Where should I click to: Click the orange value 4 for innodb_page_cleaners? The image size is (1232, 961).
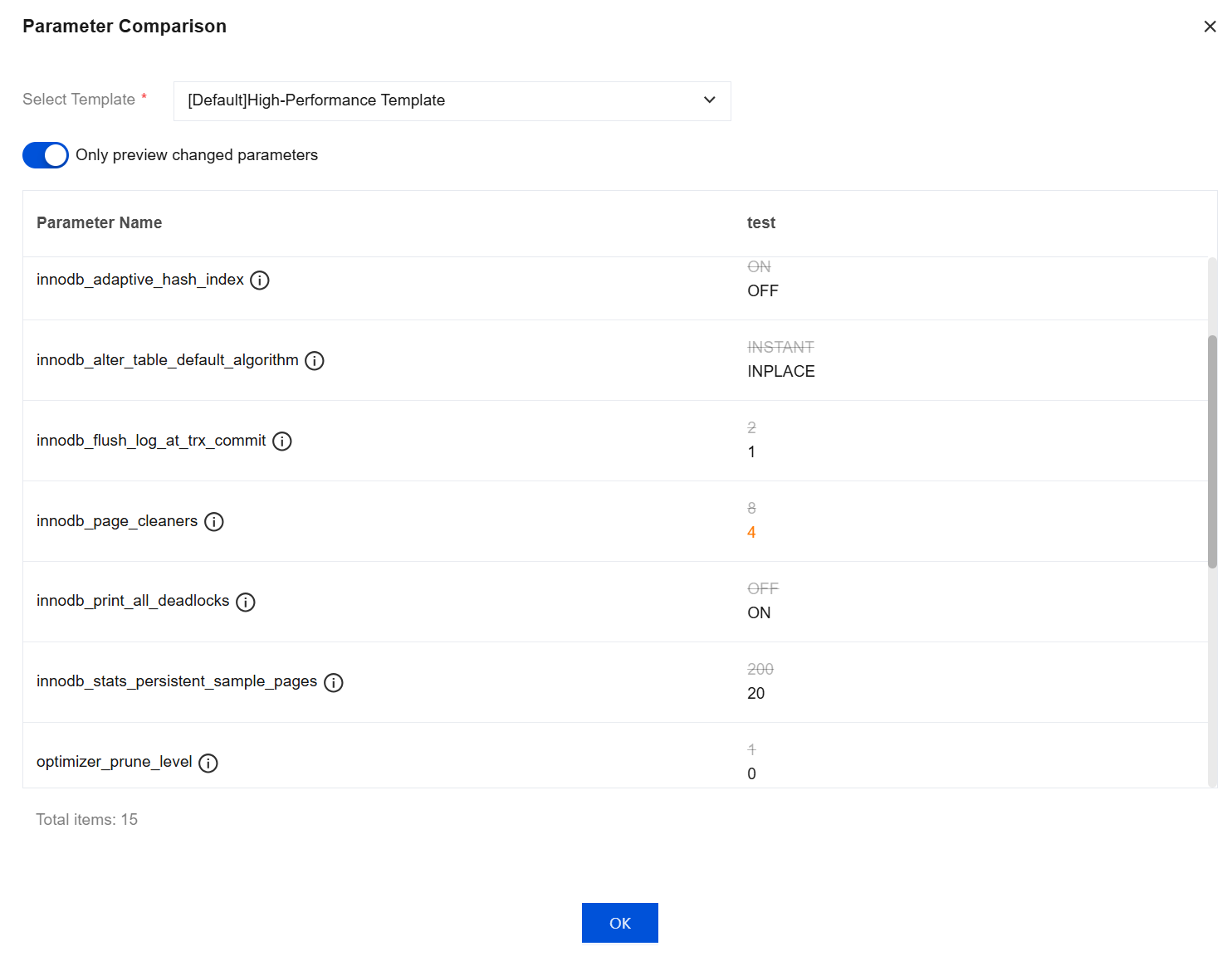coord(751,533)
